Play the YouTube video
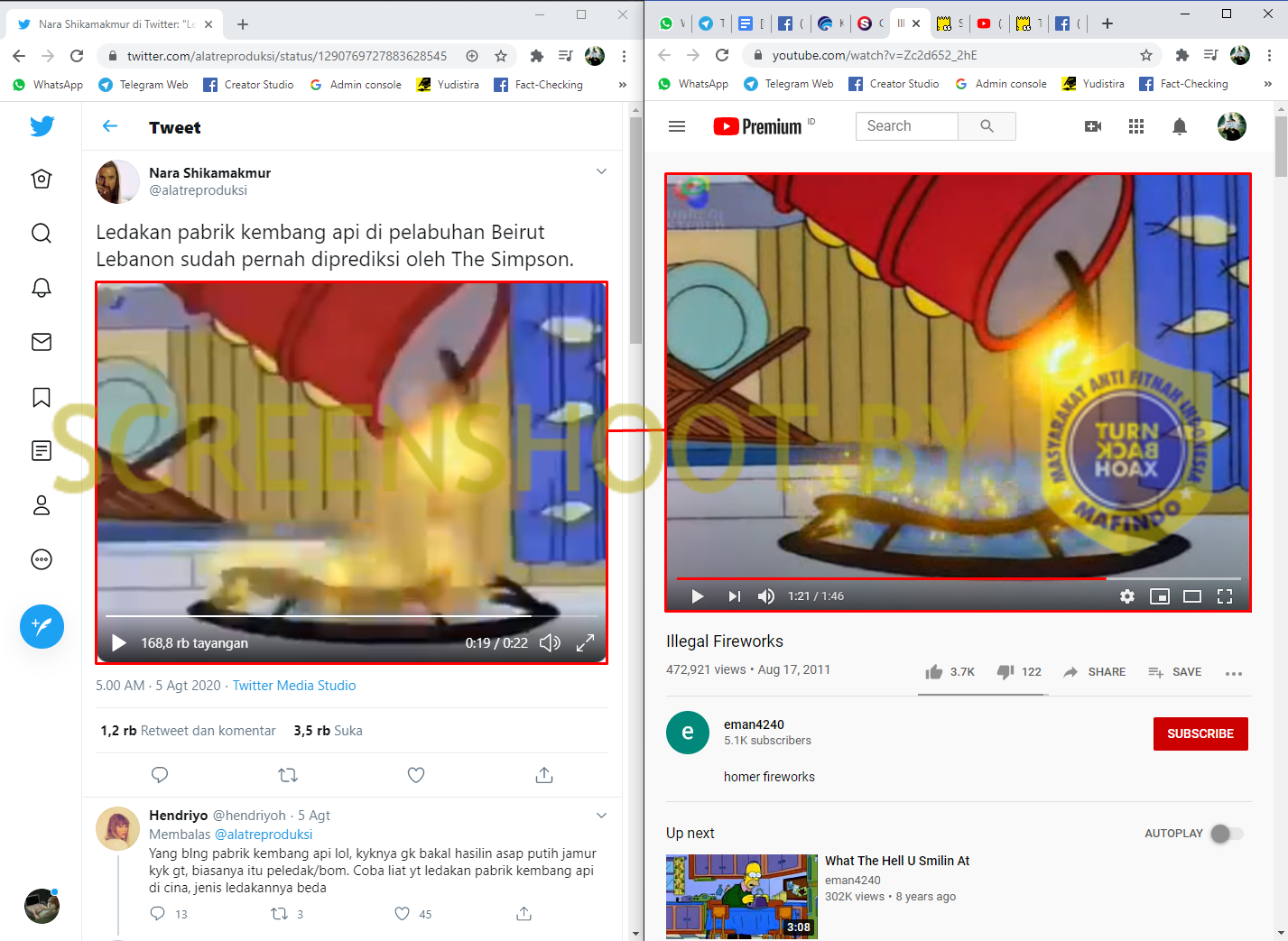1288x941 pixels. pyautogui.click(x=697, y=596)
